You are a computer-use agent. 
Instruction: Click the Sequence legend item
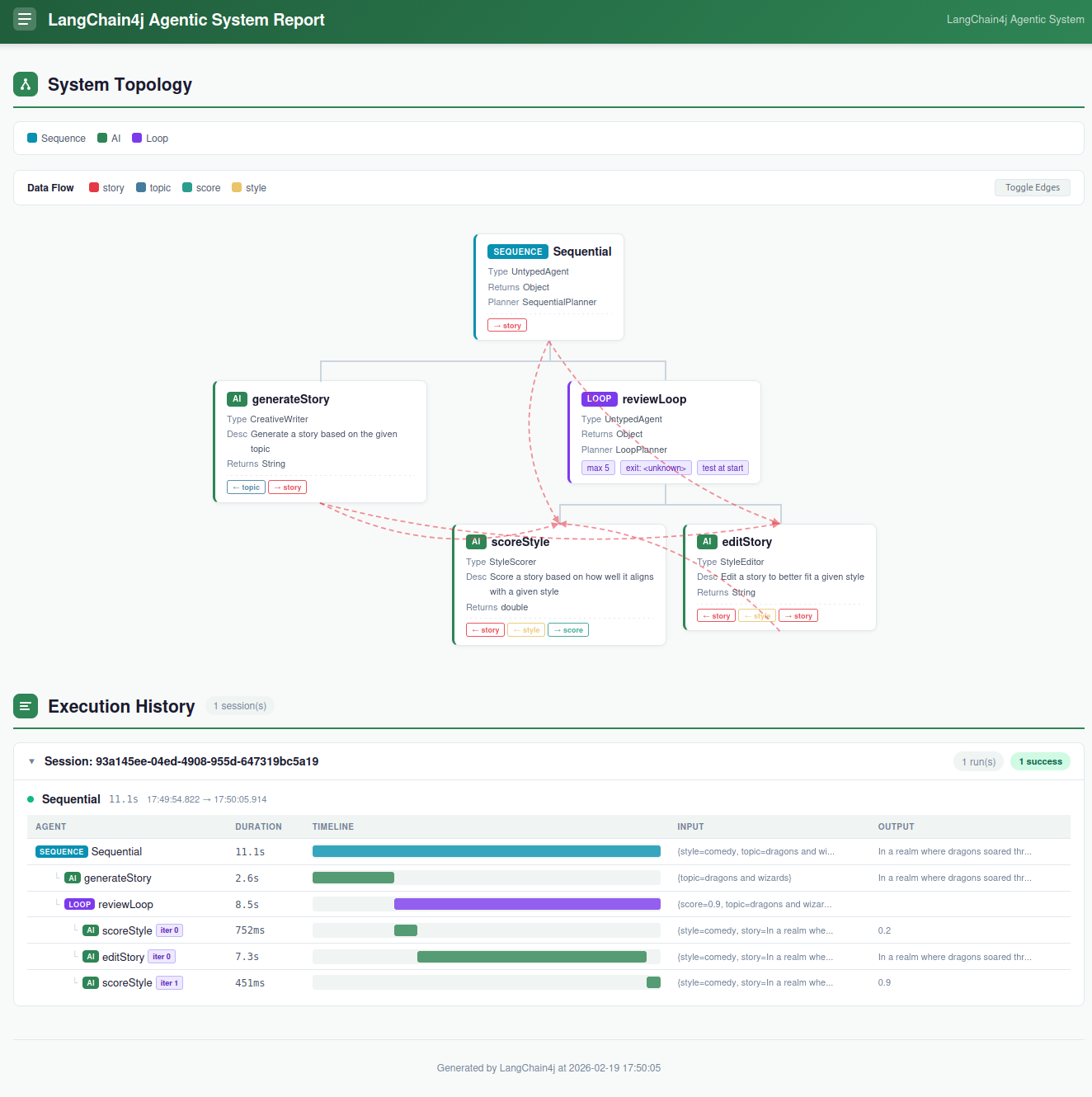pos(56,139)
